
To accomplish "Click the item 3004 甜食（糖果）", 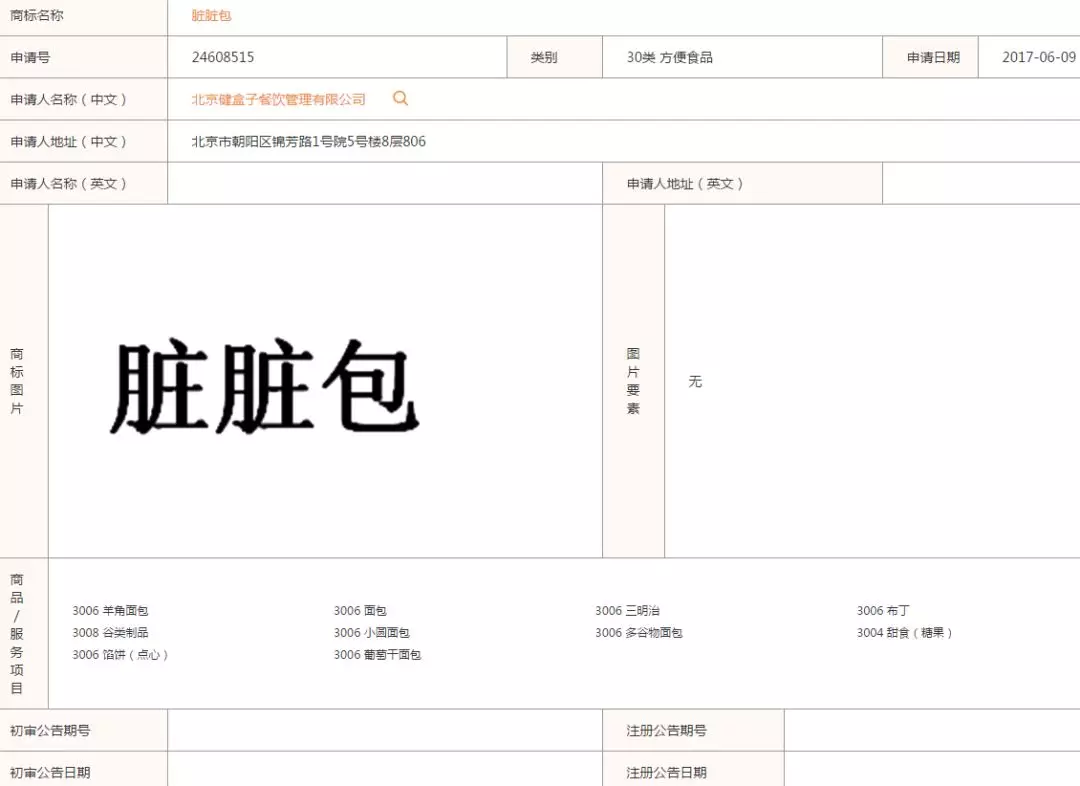I will coord(904,633).
